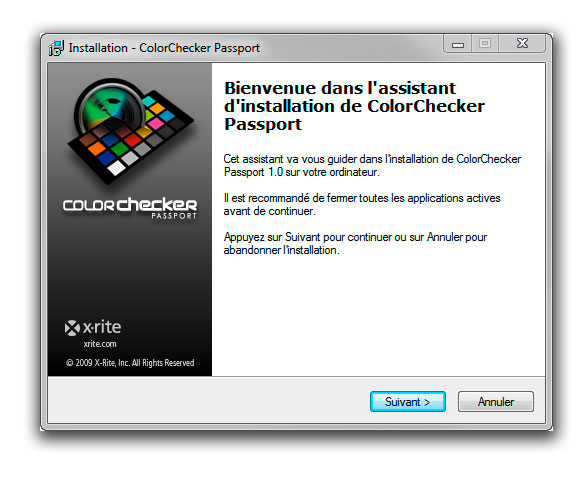Click the copyright 2009 X-Rite notice
The height and width of the screenshot is (477, 586).
point(130,363)
